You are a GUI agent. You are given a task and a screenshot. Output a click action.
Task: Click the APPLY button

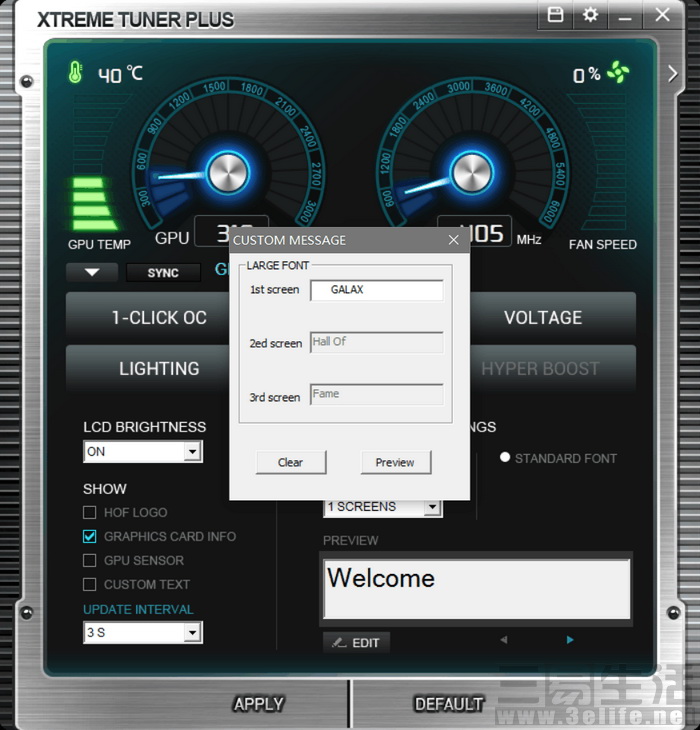pyautogui.click(x=258, y=704)
